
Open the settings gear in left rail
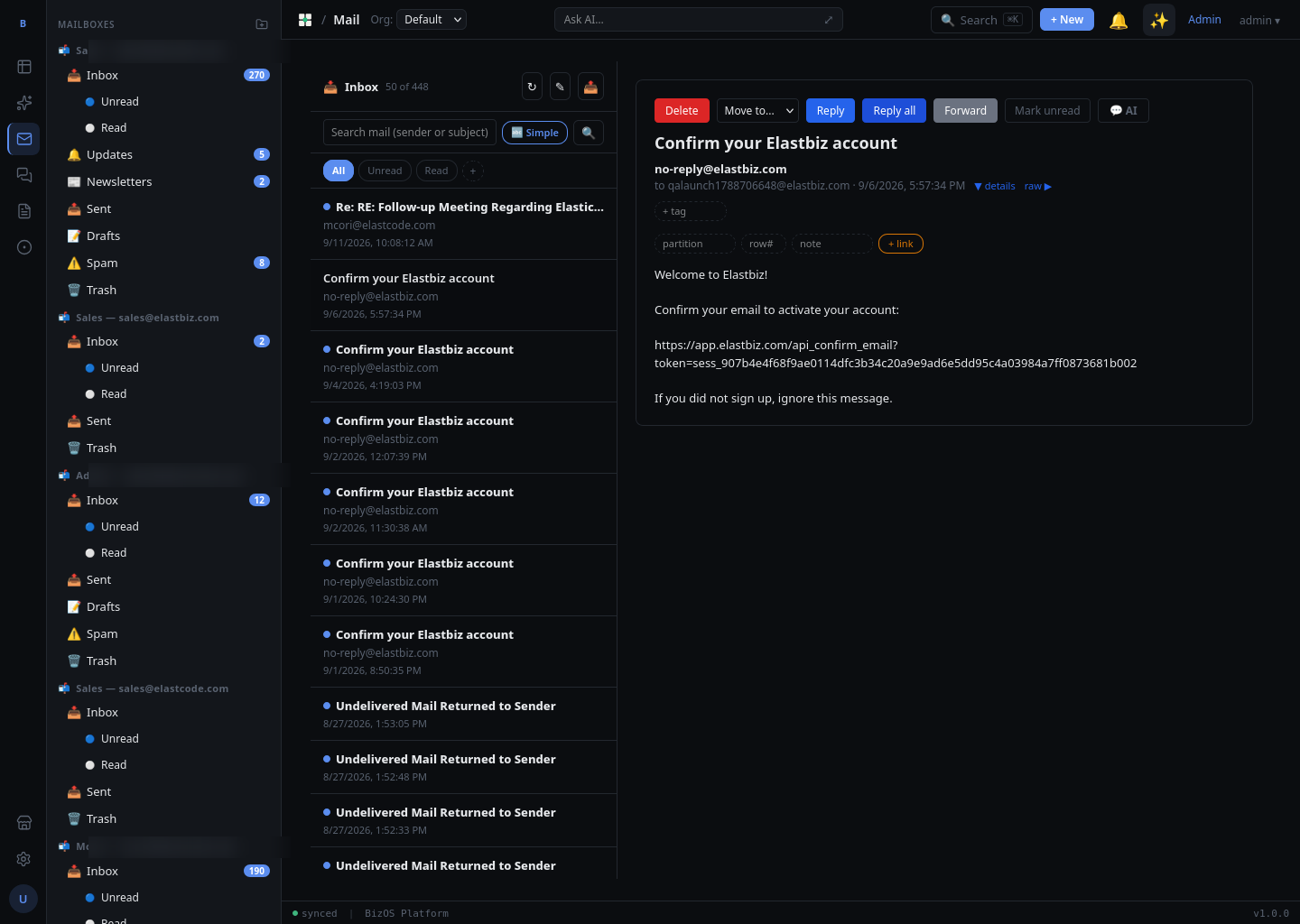[24, 859]
